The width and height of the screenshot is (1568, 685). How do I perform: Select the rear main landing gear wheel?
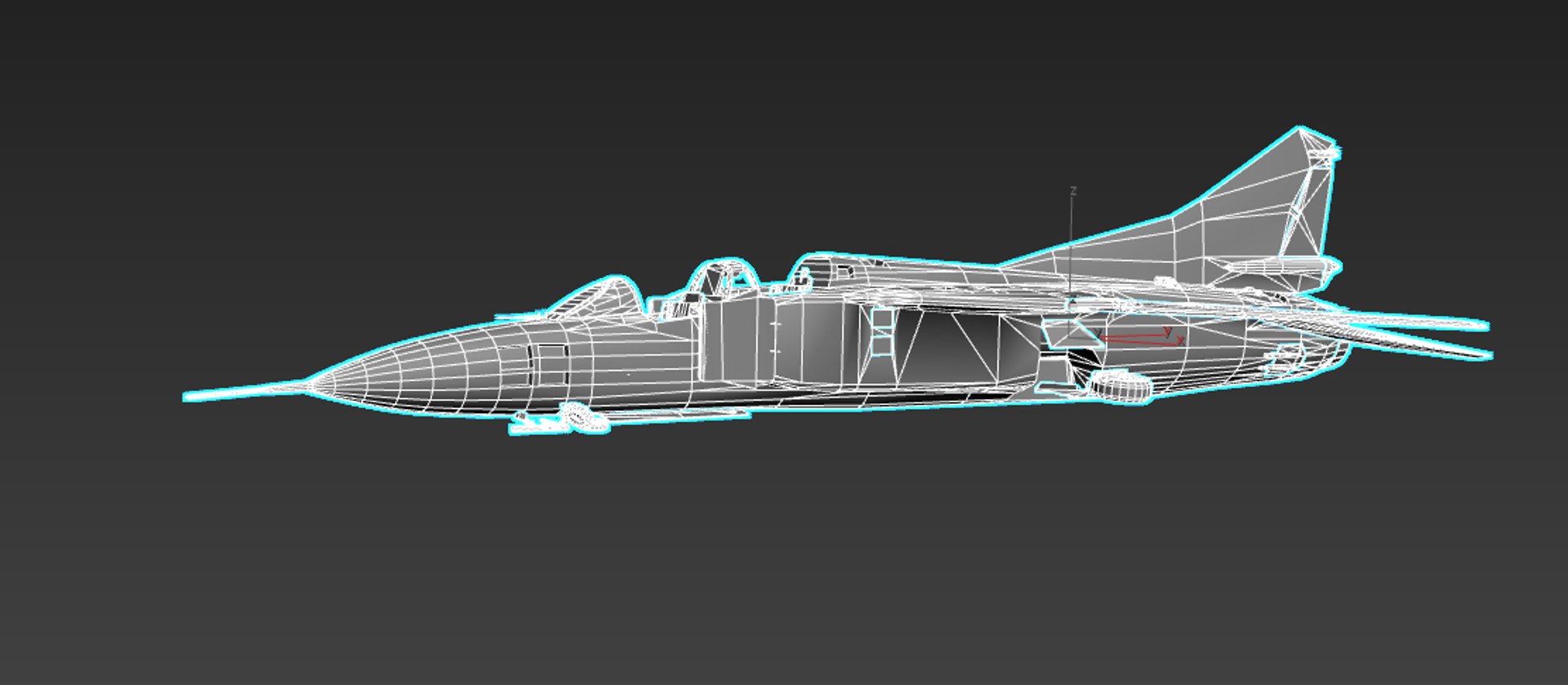click(x=1121, y=386)
